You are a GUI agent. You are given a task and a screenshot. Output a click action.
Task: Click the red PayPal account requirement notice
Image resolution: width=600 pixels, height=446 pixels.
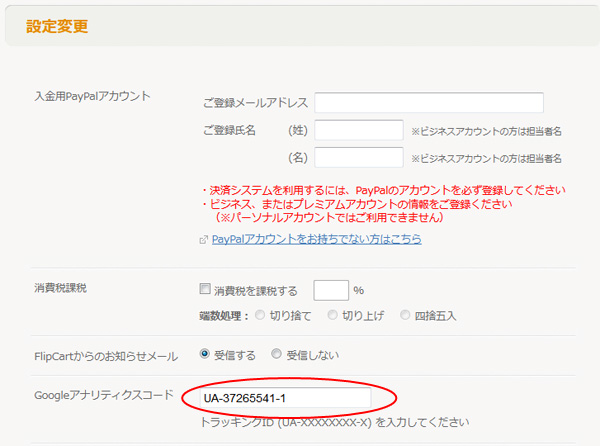[x=384, y=190]
